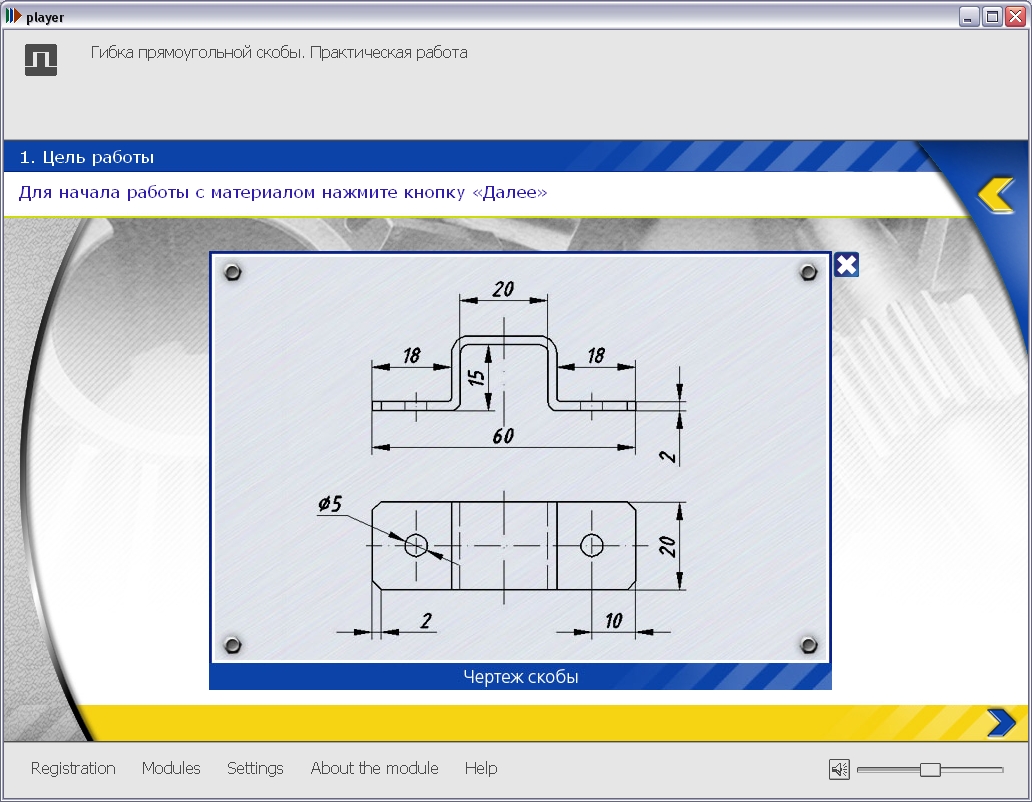Click the player app icon in title bar
Viewport: 1032px width, 802px height.
pos(13,17)
